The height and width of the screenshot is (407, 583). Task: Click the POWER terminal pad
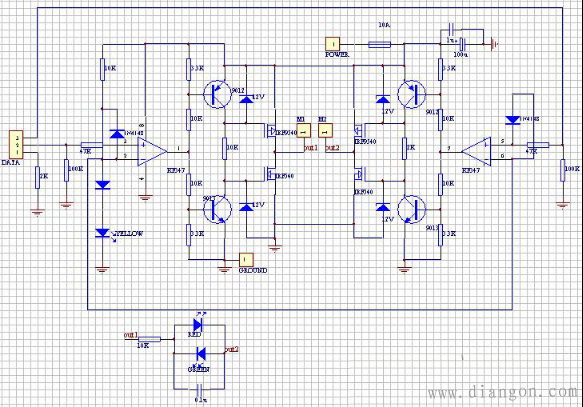pos(332,44)
